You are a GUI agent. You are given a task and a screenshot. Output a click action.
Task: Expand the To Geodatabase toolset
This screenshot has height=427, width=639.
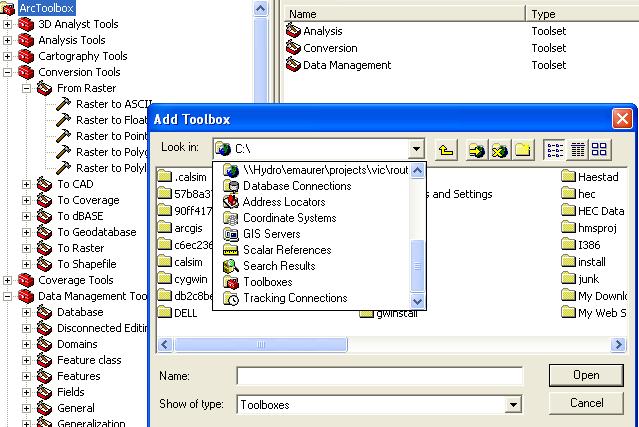(x=26, y=232)
